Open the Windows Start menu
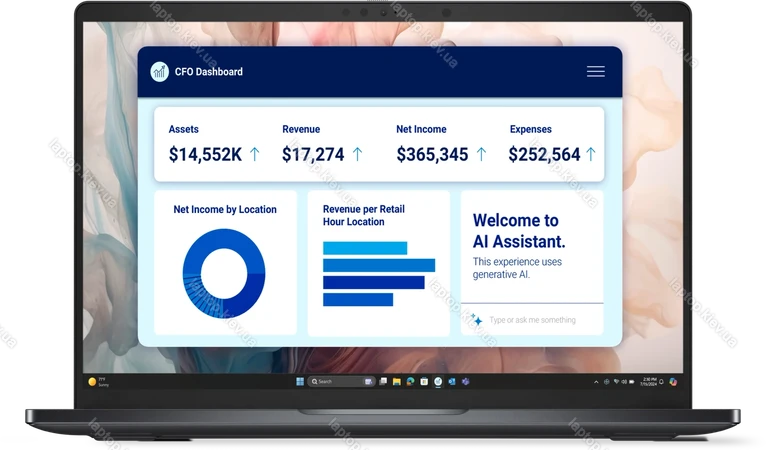766x450 pixels. tap(299, 382)
